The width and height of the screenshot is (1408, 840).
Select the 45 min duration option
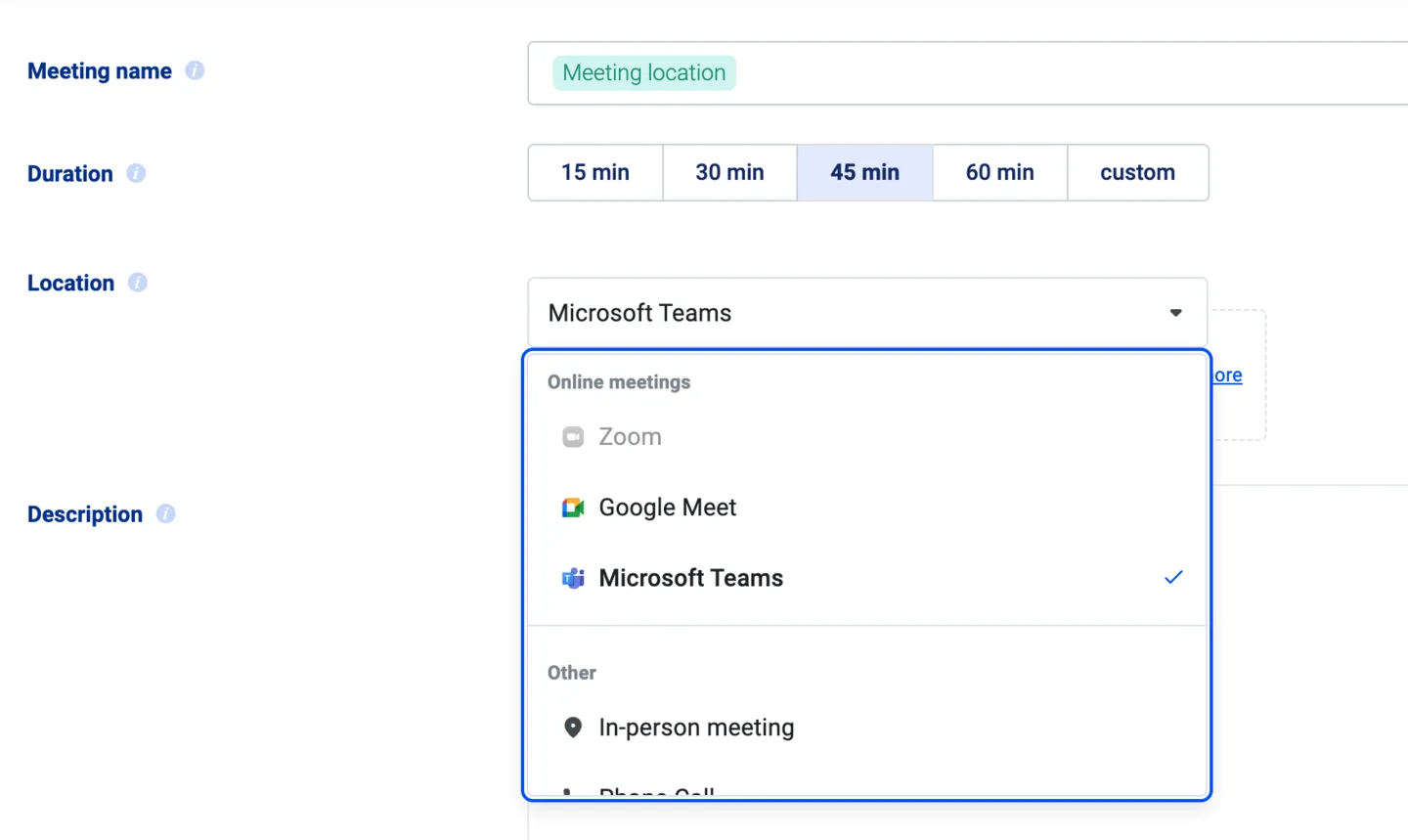click(865, 172)
